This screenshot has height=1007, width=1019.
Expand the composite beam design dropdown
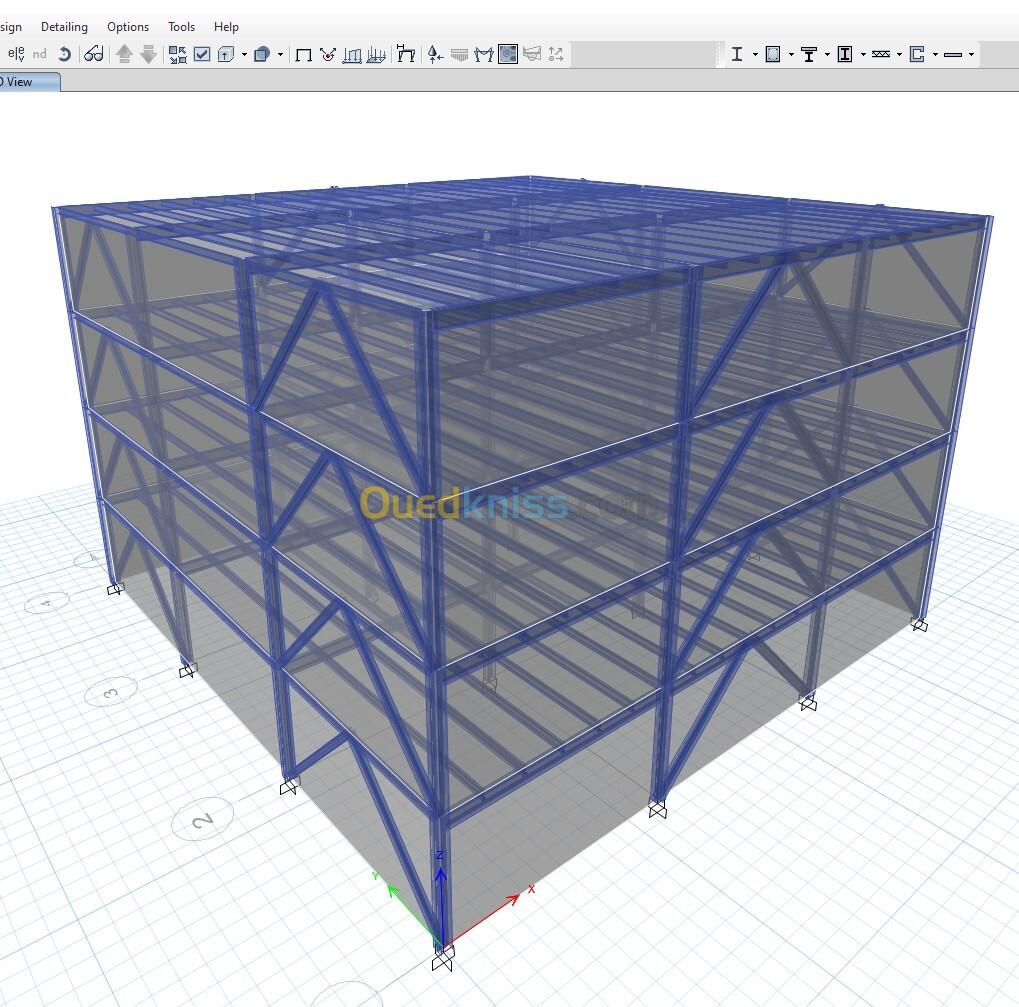pos(827,55)
